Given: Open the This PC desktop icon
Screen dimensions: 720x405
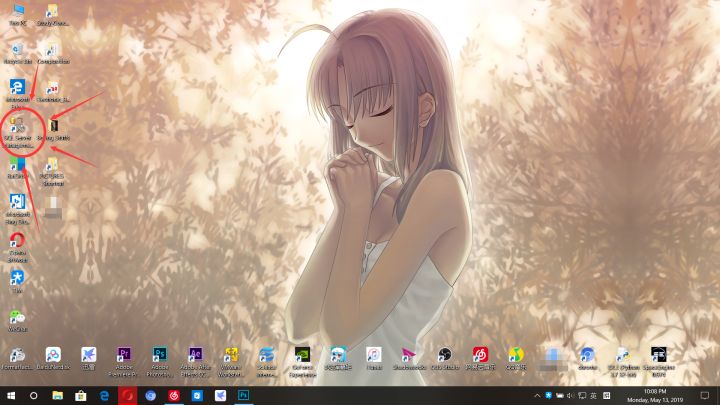Looking at the screenshot, I should point(18,13).
